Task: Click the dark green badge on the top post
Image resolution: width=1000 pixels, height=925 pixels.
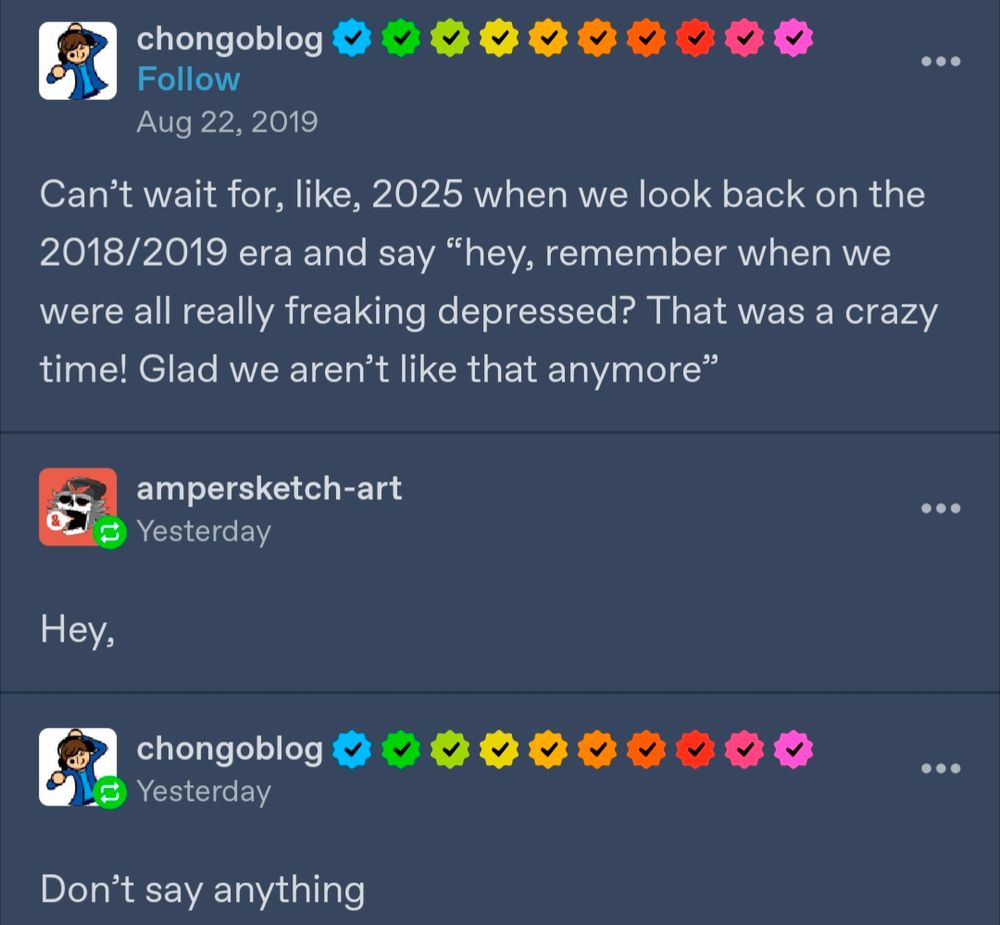Action: pos(401,38)
